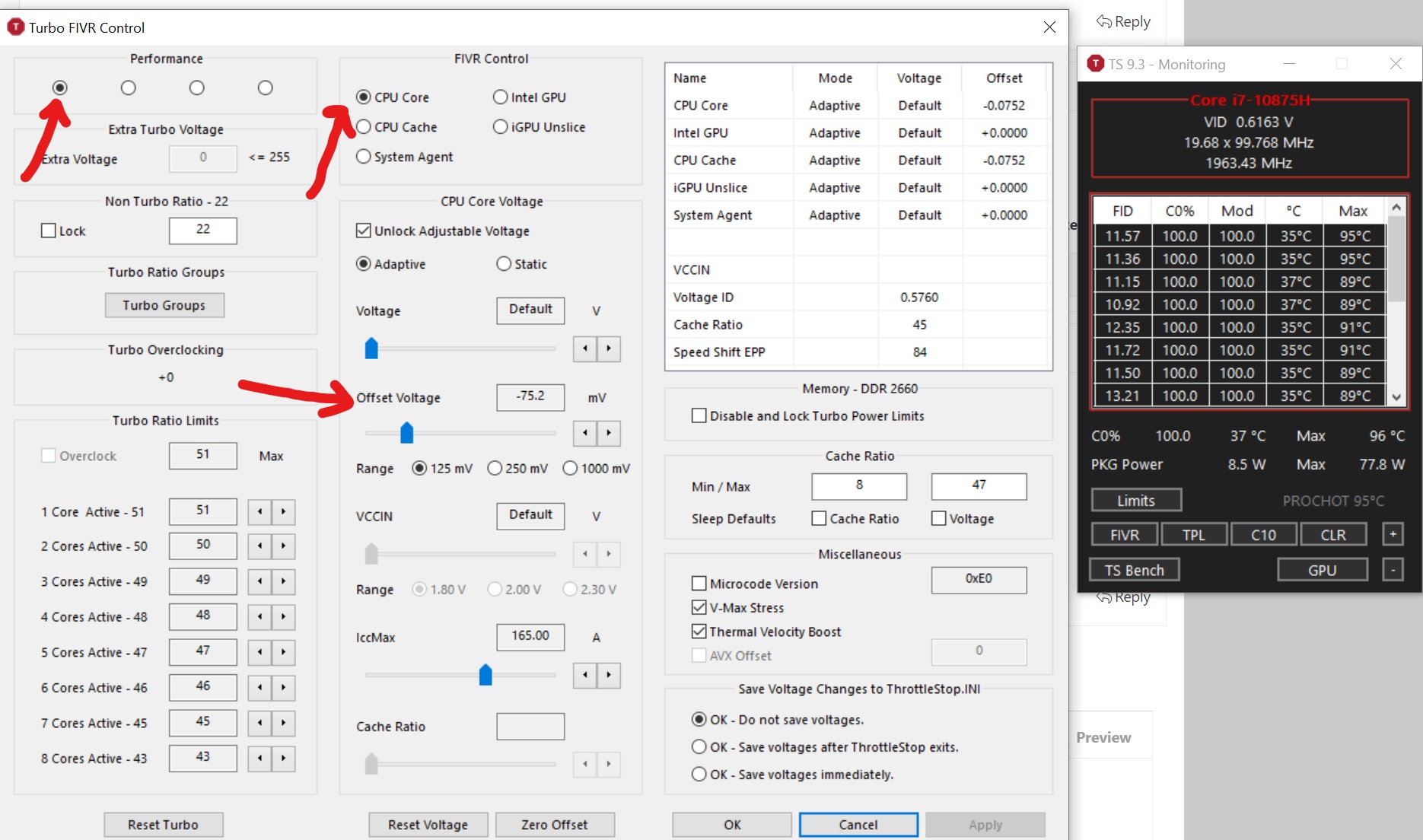Click the Offset Voltage value field
Viewport: 1423px width, 840px height.
pyautogui.click(x=530, y=397)
